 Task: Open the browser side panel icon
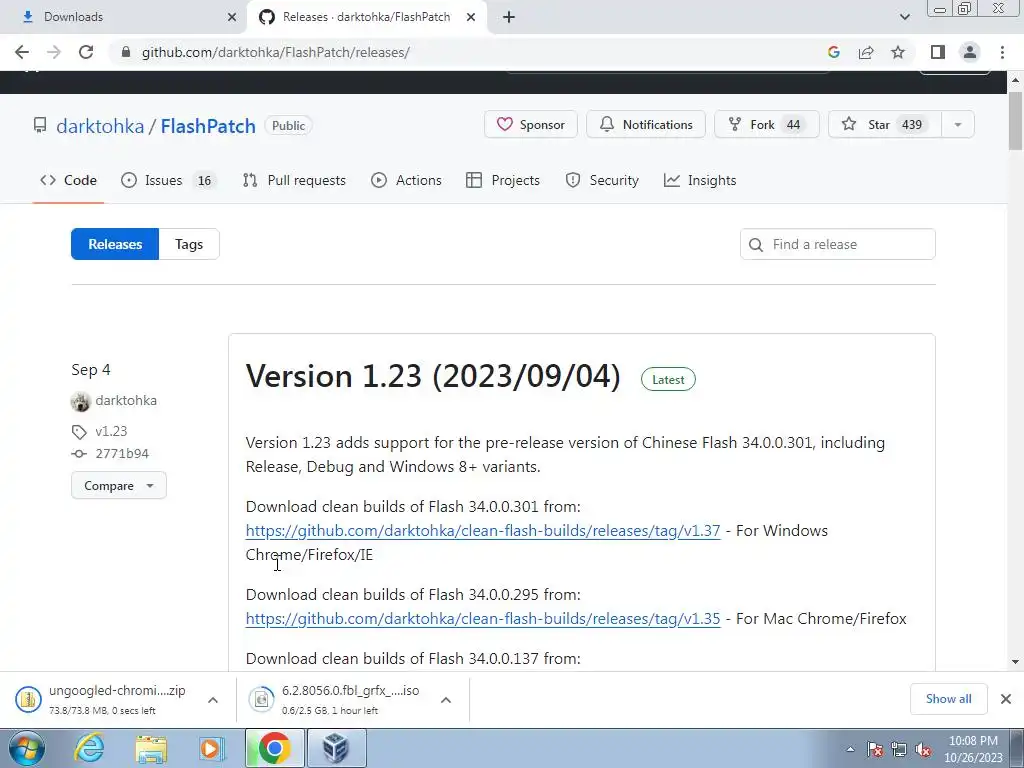pyautogui.click(x=938, y=52)
